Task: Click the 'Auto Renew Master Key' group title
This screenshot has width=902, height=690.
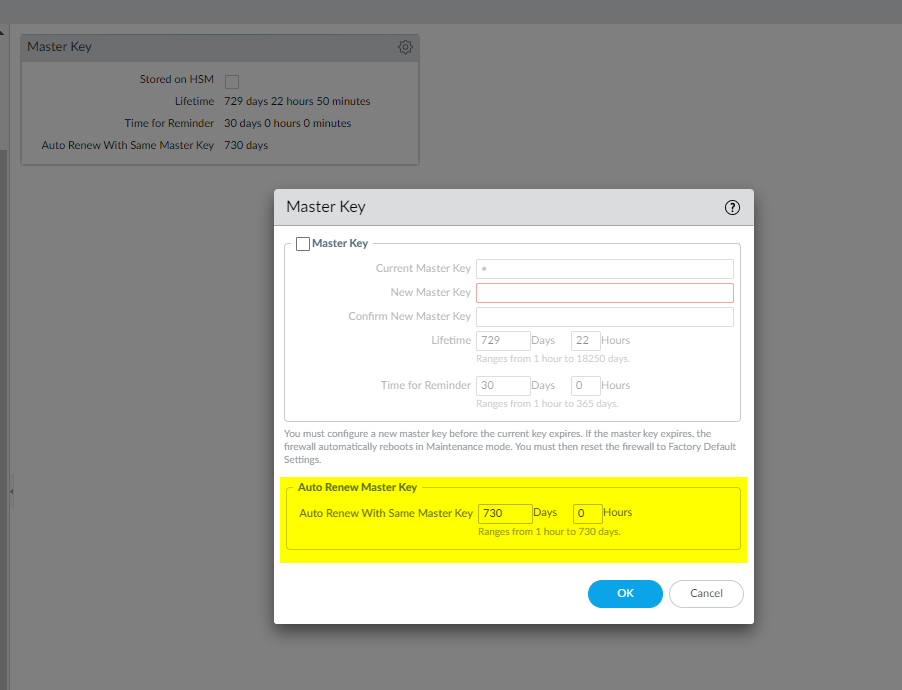Action: 357,487
